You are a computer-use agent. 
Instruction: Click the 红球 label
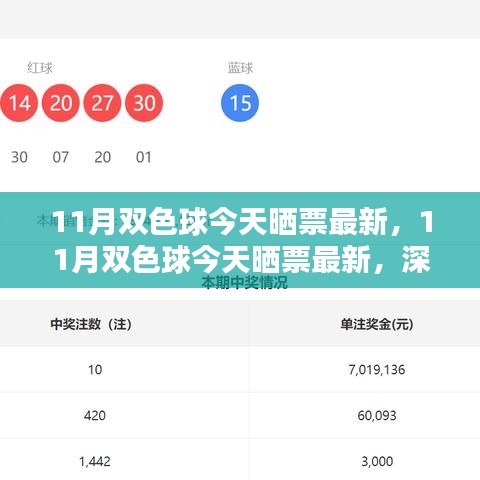point(40,68)
